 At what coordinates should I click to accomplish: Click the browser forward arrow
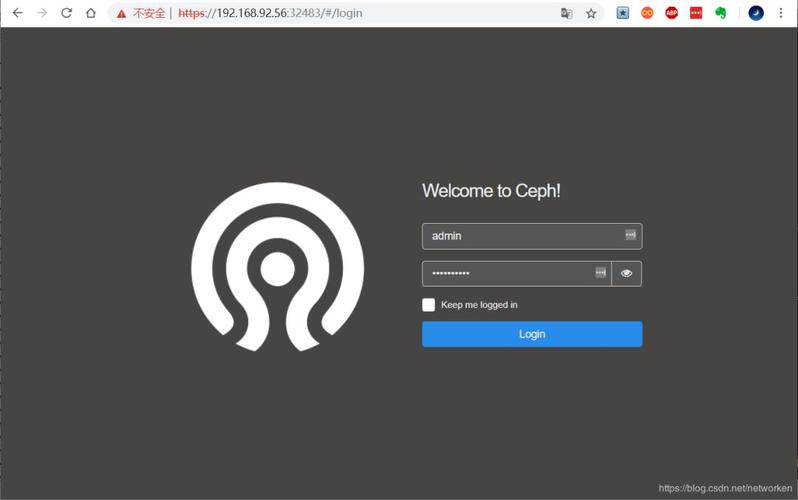[x=42, y=13]
